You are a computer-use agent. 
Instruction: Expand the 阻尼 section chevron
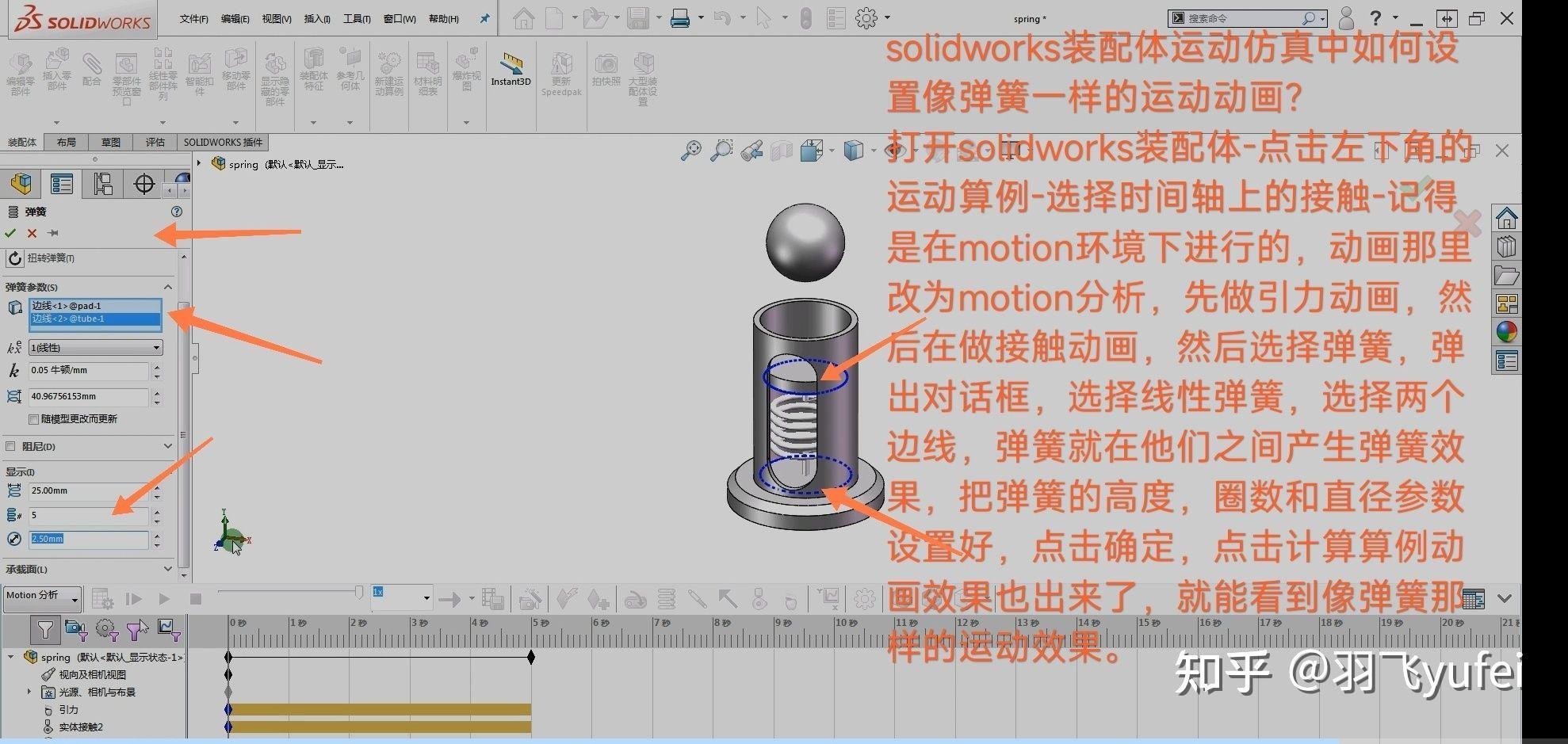168,446
